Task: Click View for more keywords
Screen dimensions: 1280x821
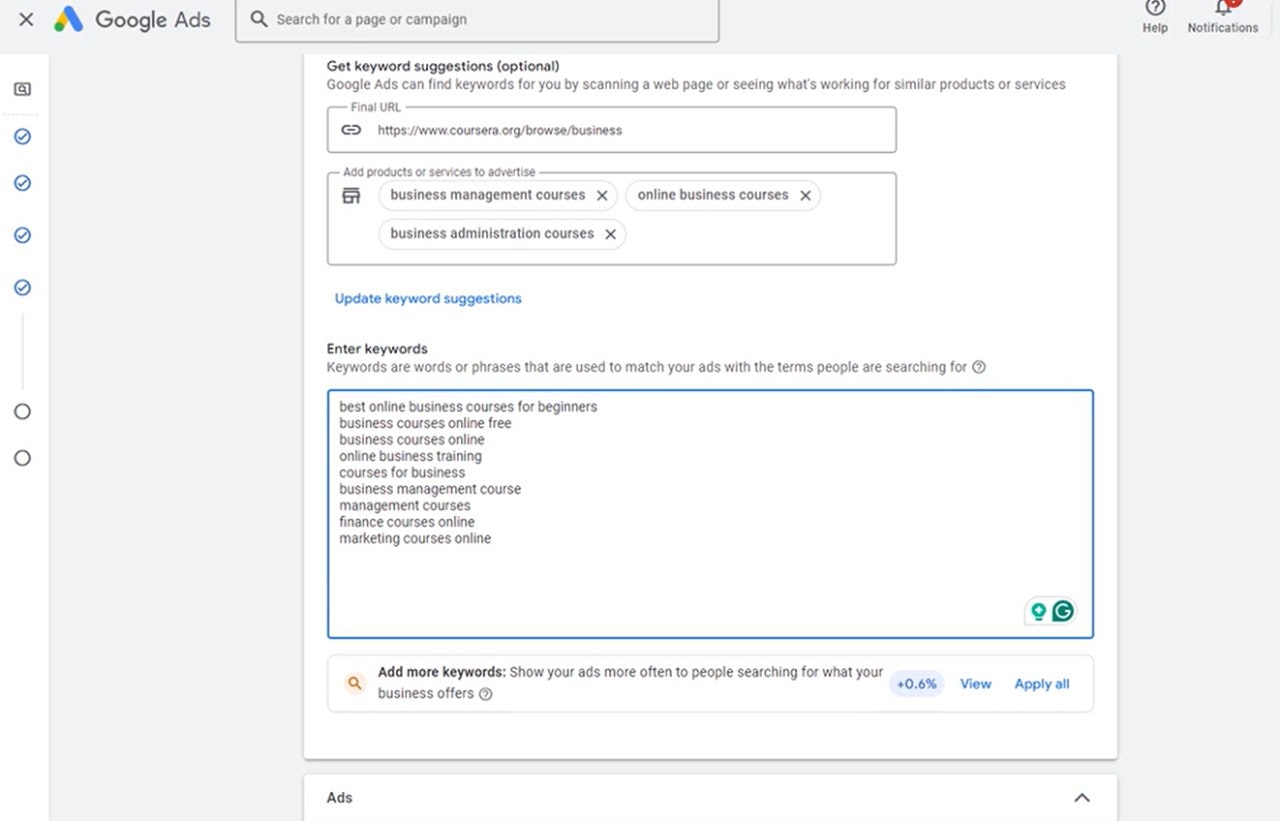Action: (975, 684)
